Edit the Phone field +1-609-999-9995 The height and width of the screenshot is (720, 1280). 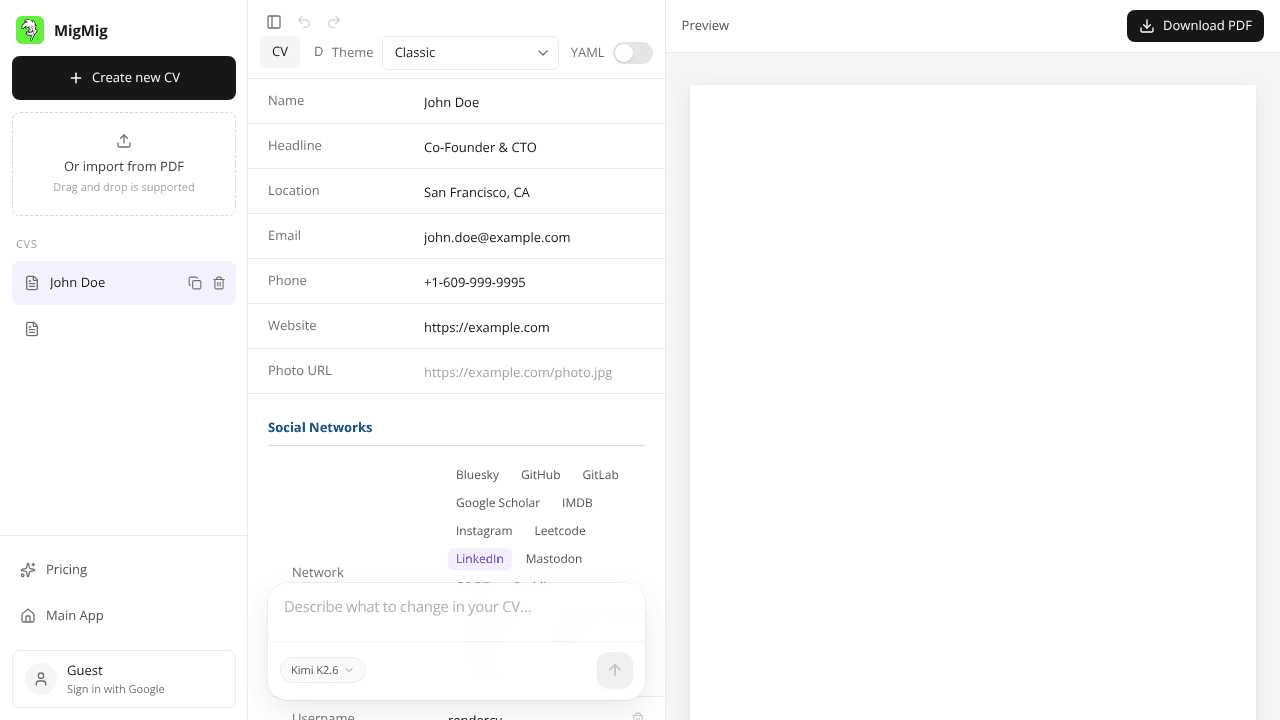pos(534,282)
